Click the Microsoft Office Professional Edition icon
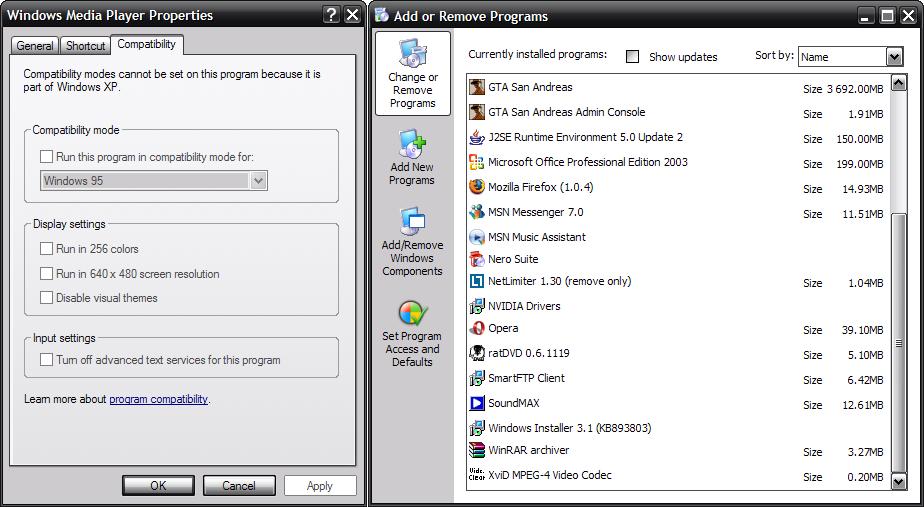The image size is (924, 507). (x=477, y=162)
